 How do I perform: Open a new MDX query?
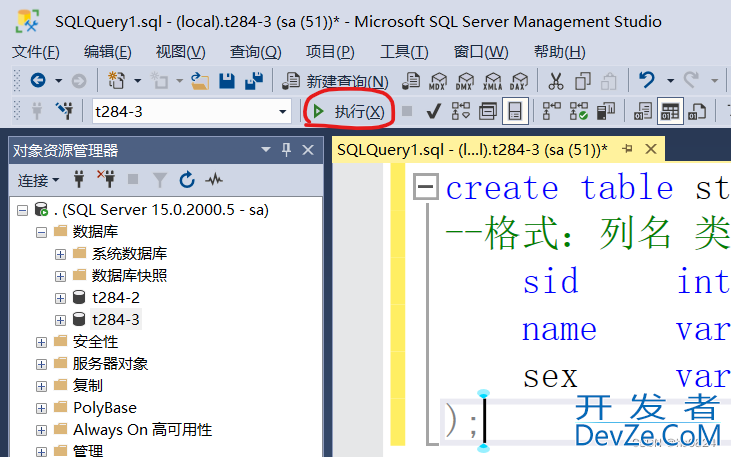438,81
